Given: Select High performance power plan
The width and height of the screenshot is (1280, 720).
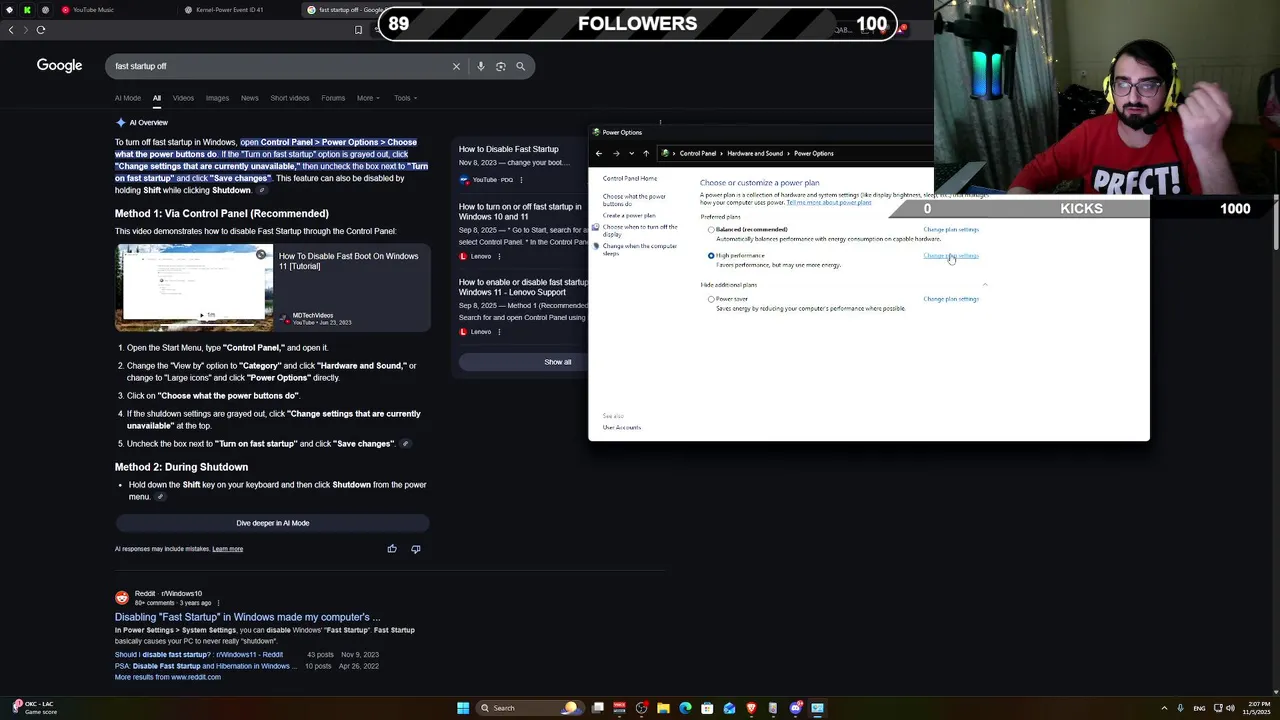Looking at the screenshot, I should [711, 256].
